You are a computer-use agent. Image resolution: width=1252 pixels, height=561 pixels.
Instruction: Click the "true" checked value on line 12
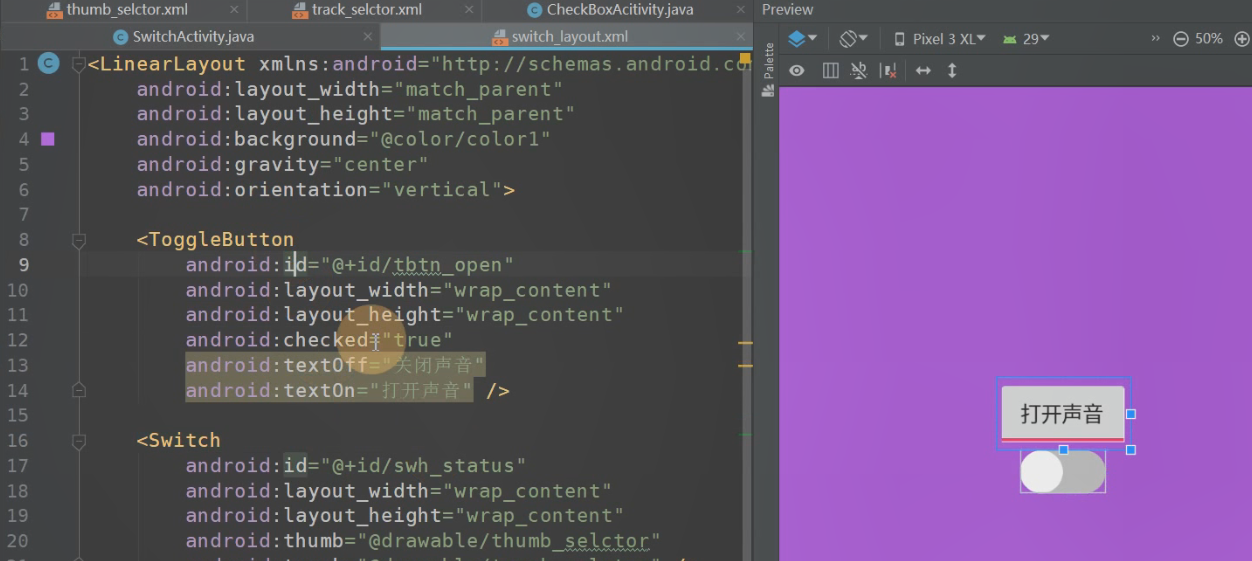point(417,340)
